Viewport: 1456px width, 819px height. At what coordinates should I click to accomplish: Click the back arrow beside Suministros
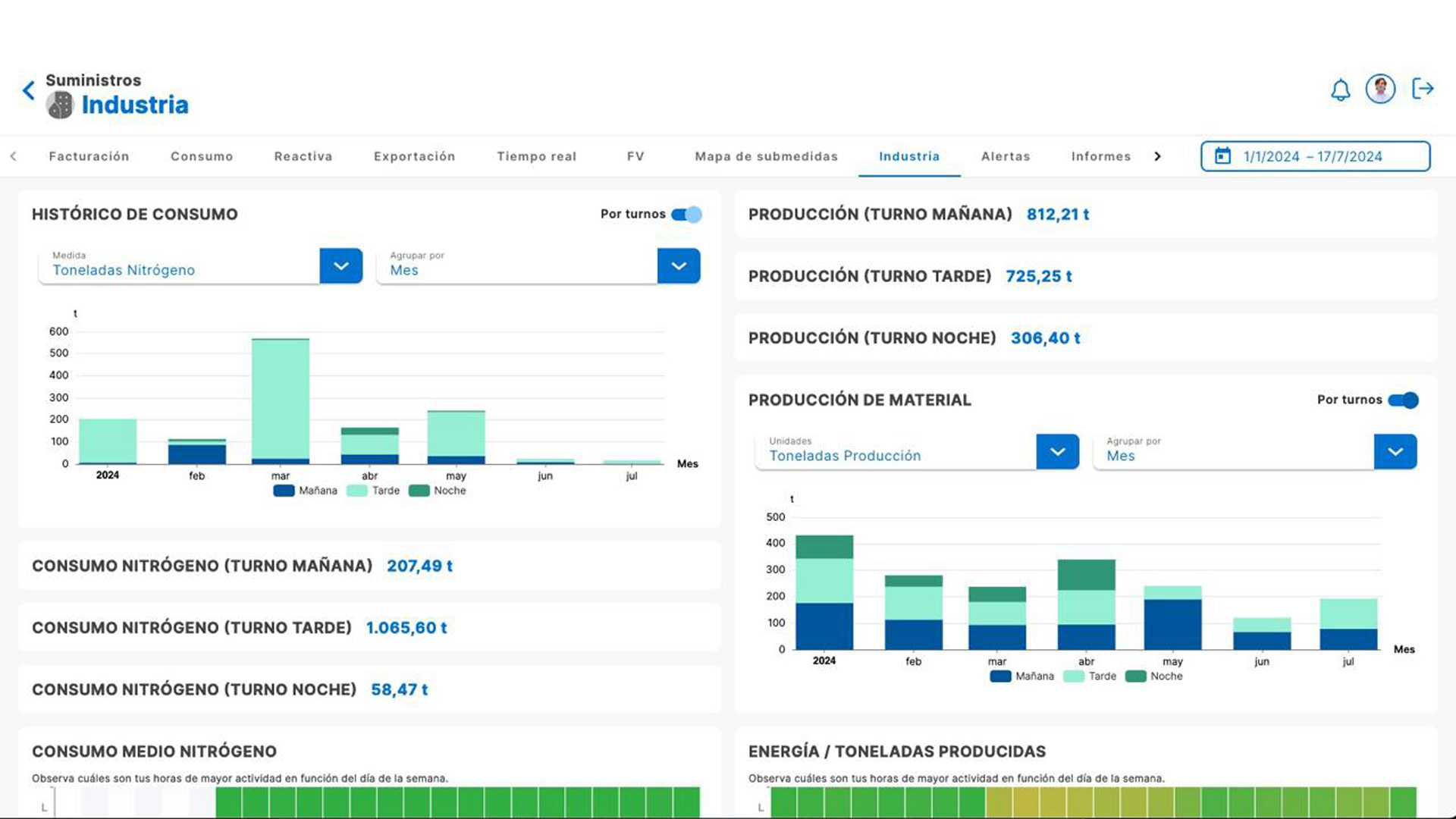[x=29, y=91]
